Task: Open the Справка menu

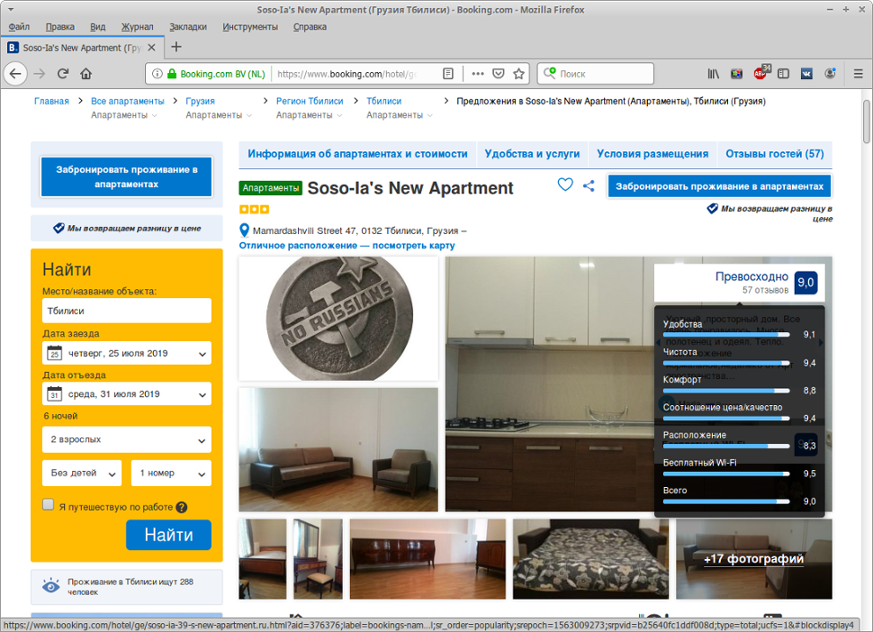Action: [310, 27]
